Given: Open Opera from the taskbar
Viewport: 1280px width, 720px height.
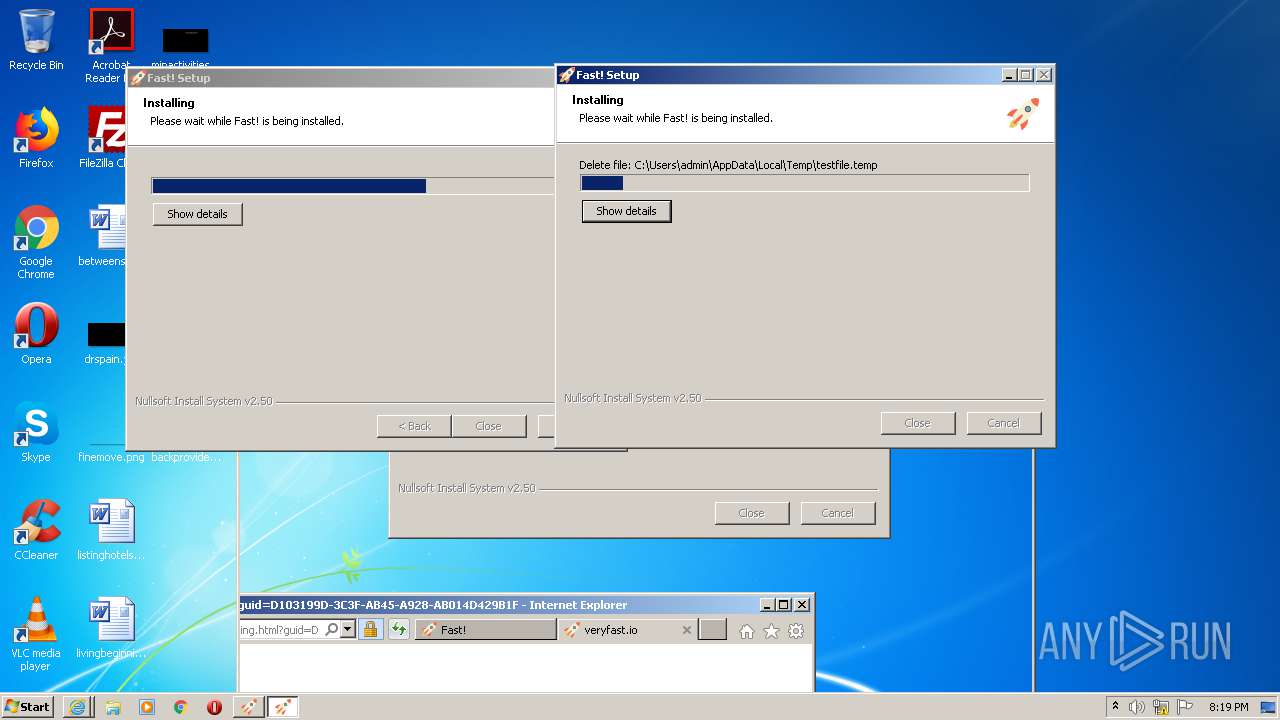Looking at the screenshot, I should [214, 707].
